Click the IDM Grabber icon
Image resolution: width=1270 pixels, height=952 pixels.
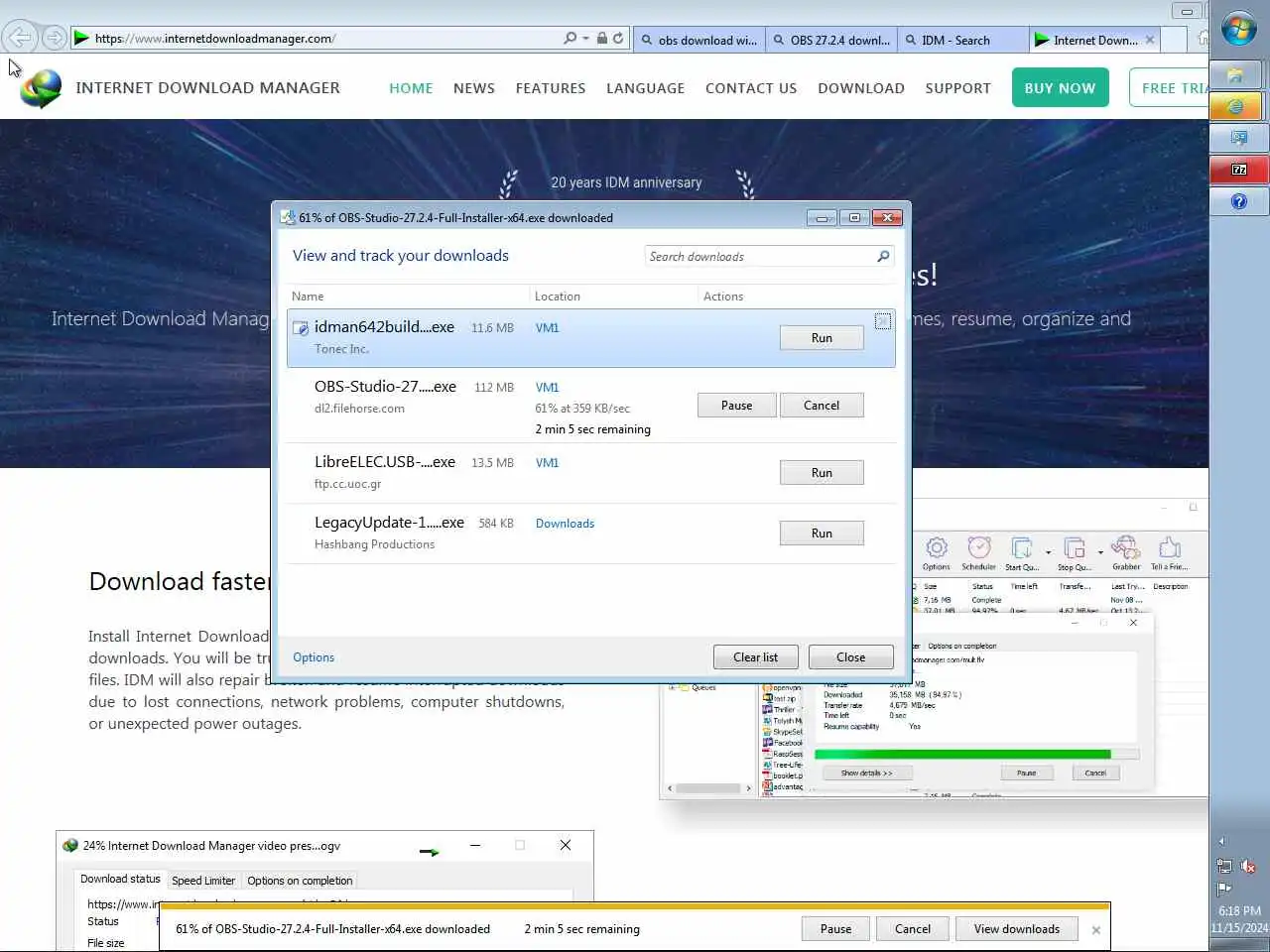1125,548
